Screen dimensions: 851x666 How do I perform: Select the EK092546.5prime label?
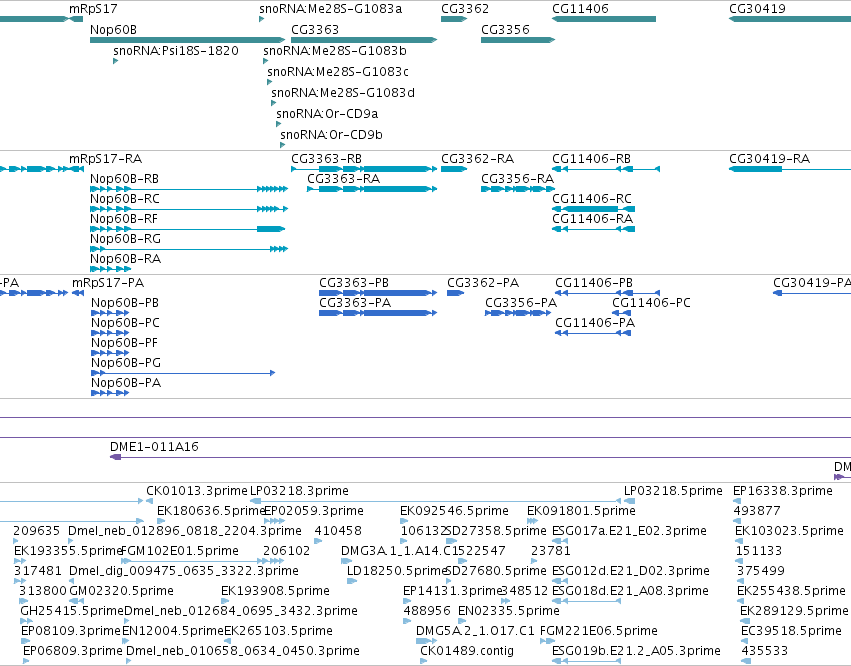coord(454,511)
